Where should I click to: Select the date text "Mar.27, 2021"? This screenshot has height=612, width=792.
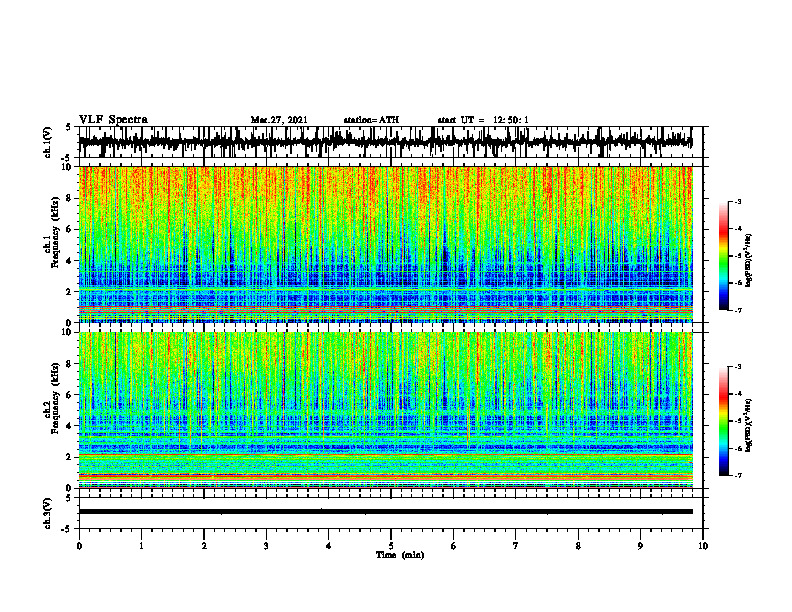[279, 120]
